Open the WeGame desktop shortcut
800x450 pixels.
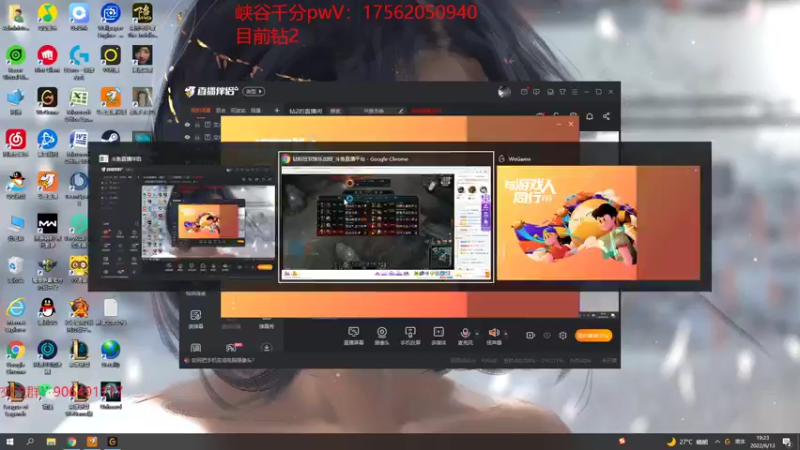(47, 102)
